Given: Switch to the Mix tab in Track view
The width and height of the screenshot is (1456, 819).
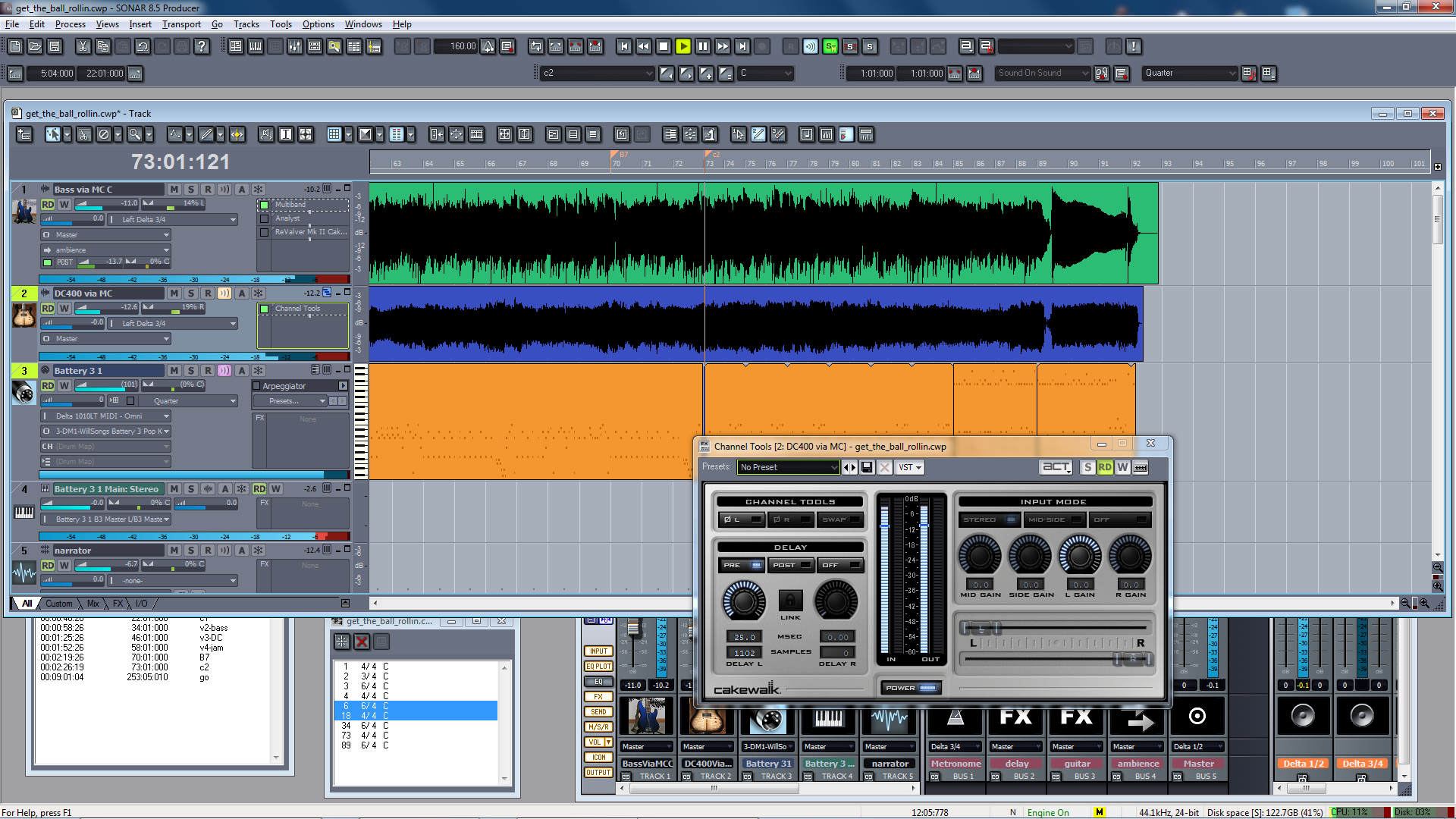Looking at the screenshot, I should (93, 604).
